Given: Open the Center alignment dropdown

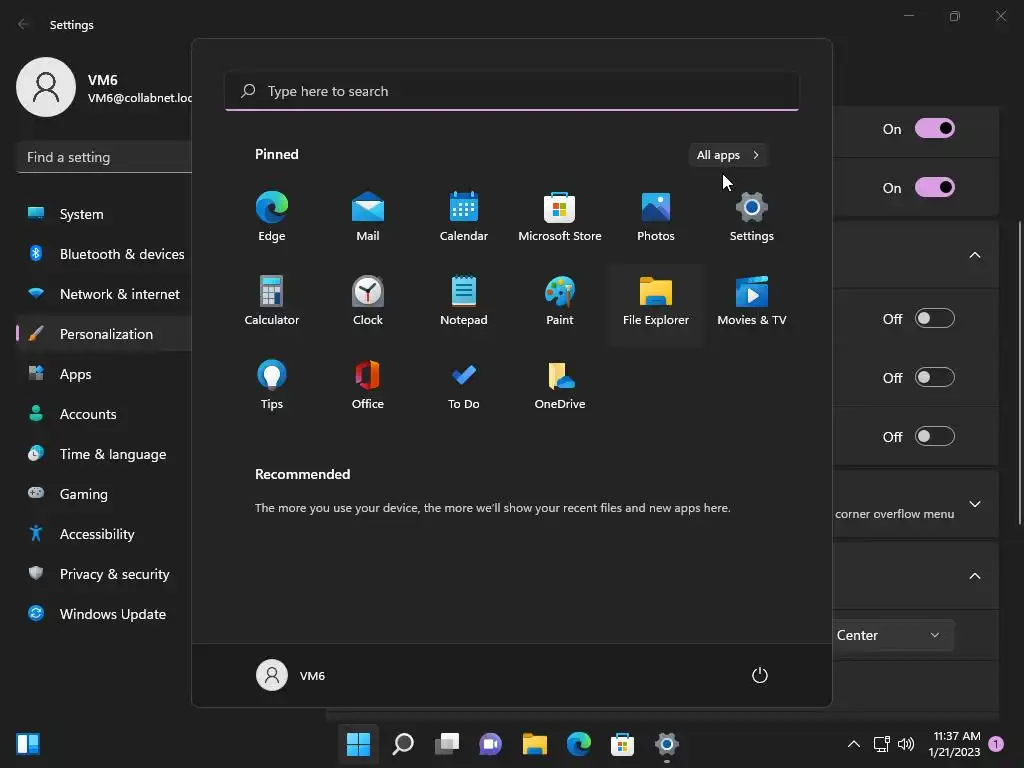Looking at the screenshot, I should click(x=893, y=635).
